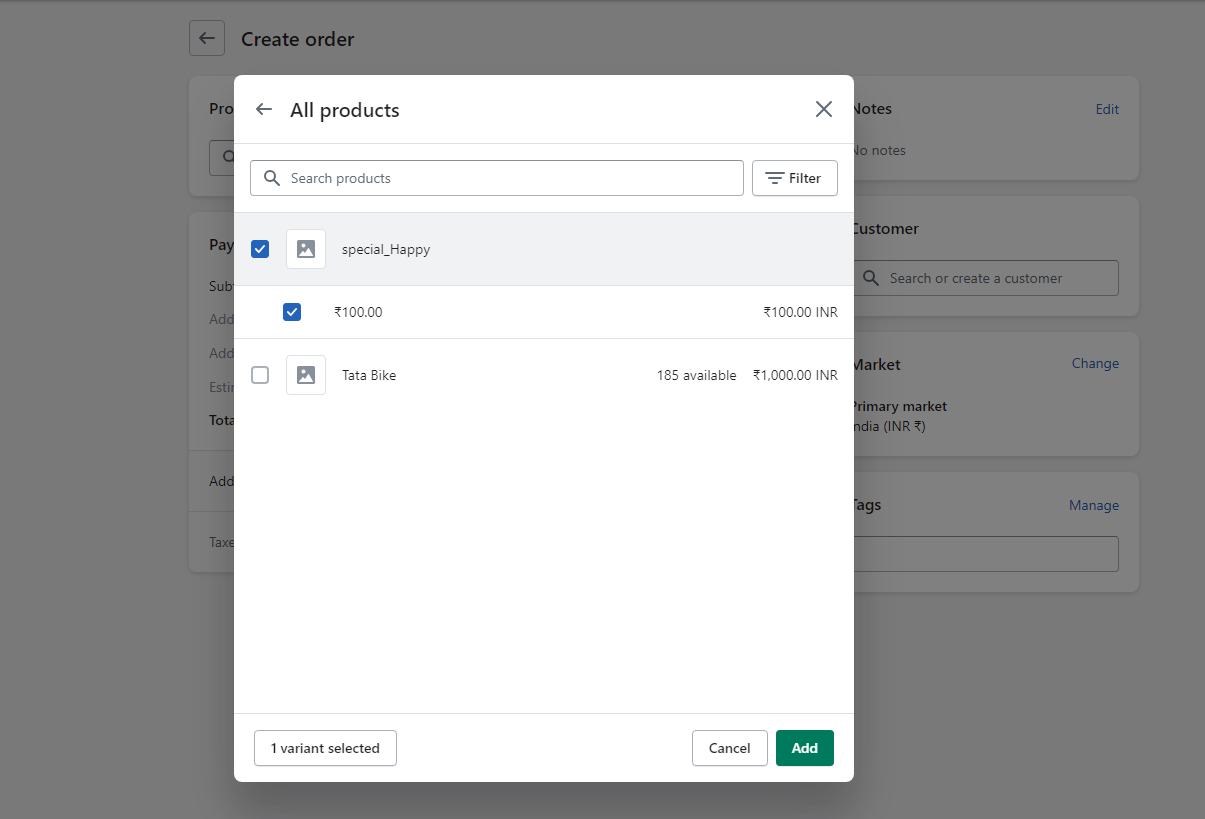The width and height of the screenshot is (1205, 819).
Task: Click the Search products input field
Action: (510, 178)
